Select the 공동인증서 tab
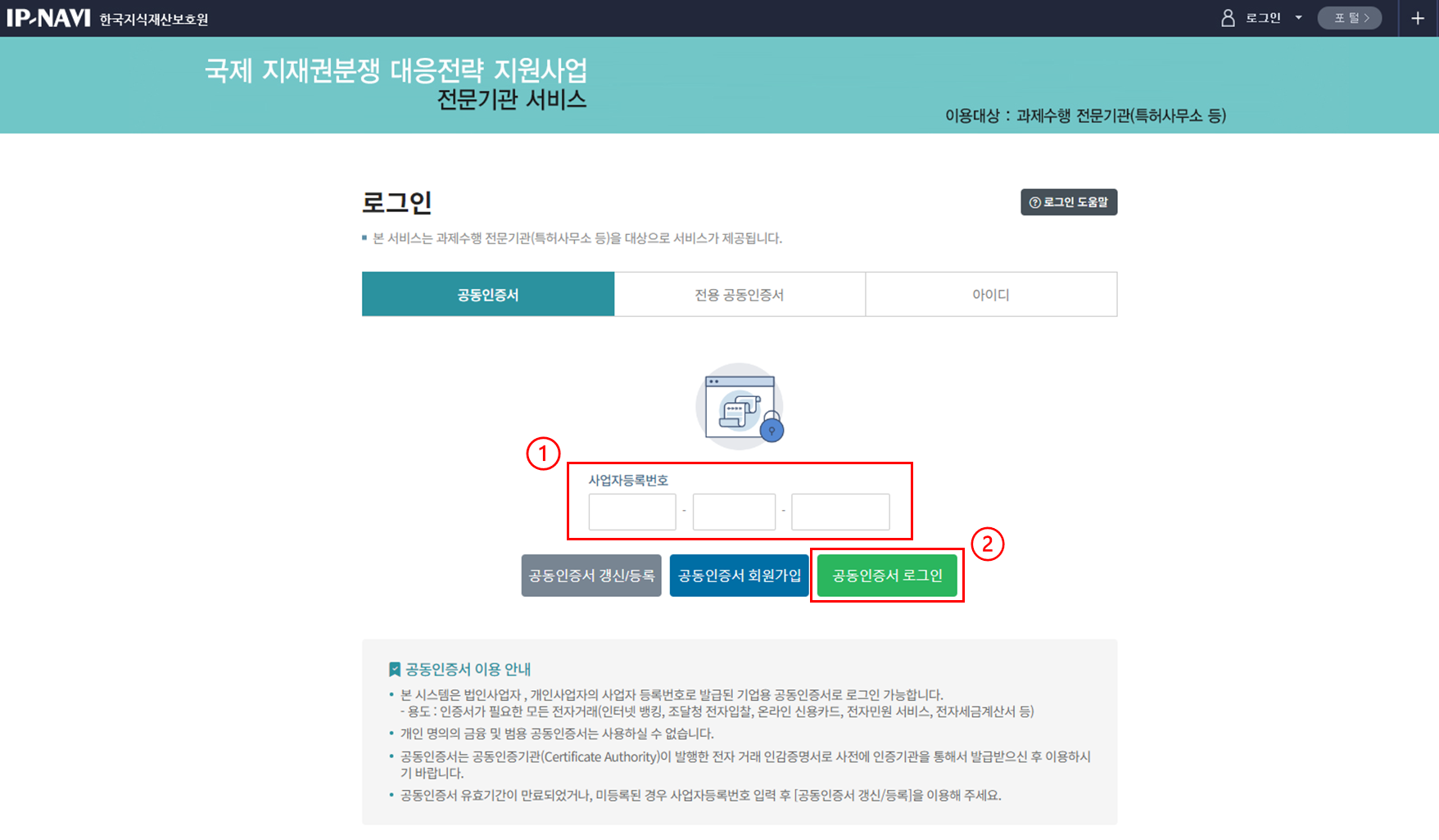The image size is (1439, 840). 488,295
